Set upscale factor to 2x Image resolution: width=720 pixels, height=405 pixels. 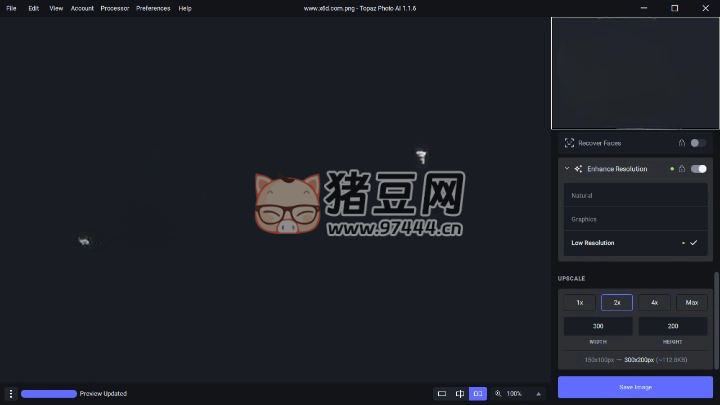pos(617,303)
